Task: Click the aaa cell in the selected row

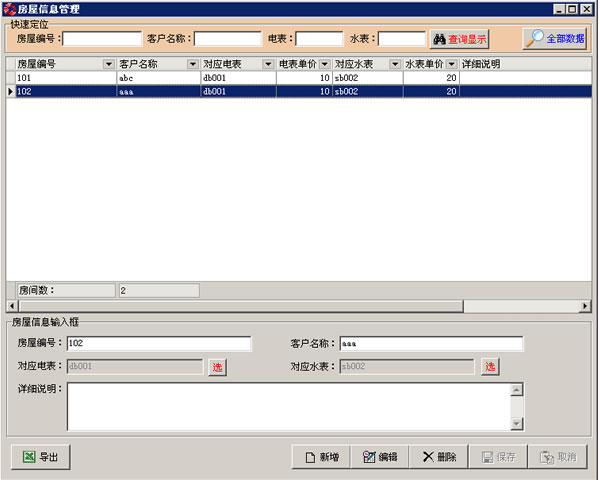Action: [158, 91]
